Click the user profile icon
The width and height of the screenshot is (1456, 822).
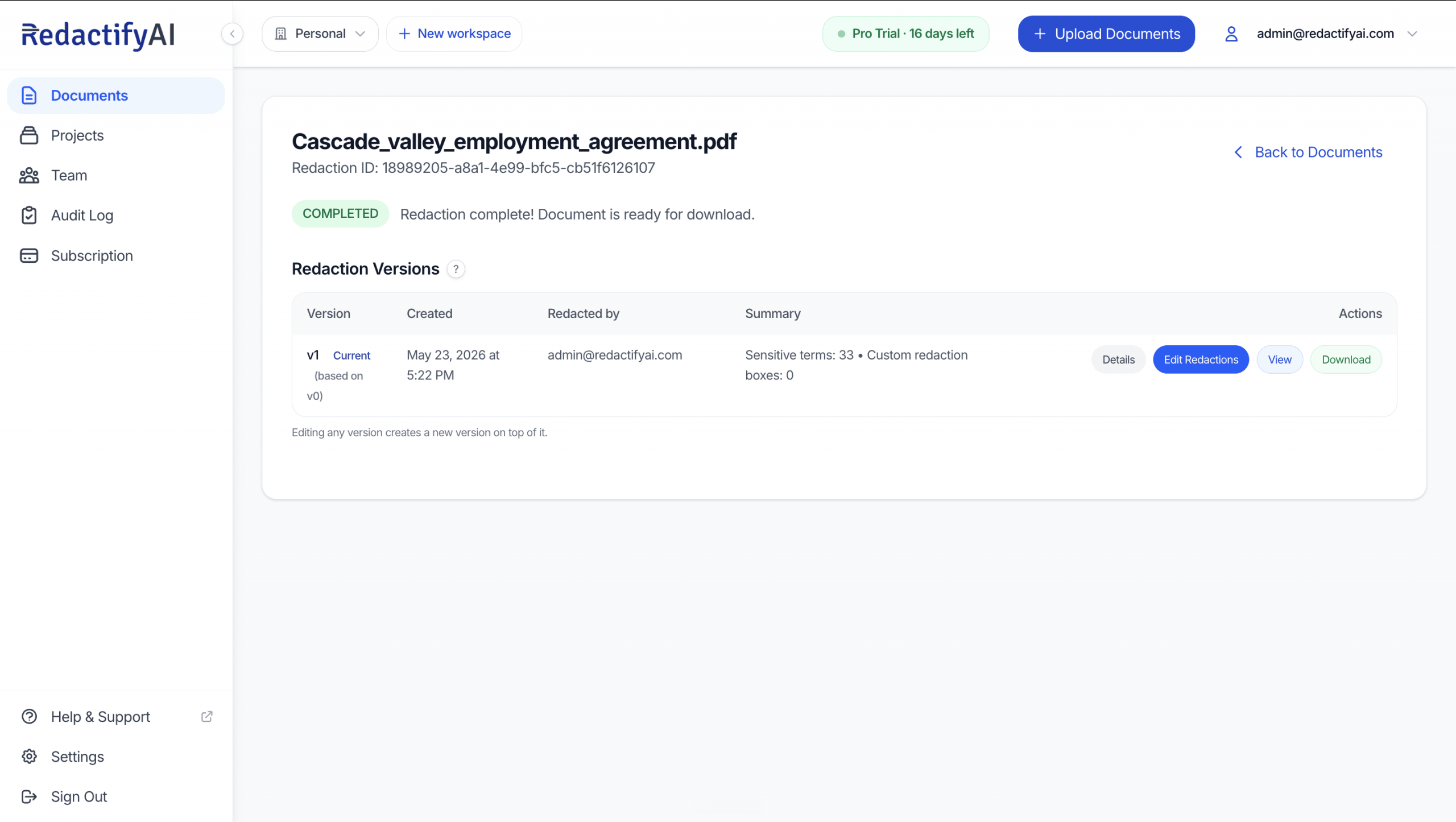(1231, 34)
